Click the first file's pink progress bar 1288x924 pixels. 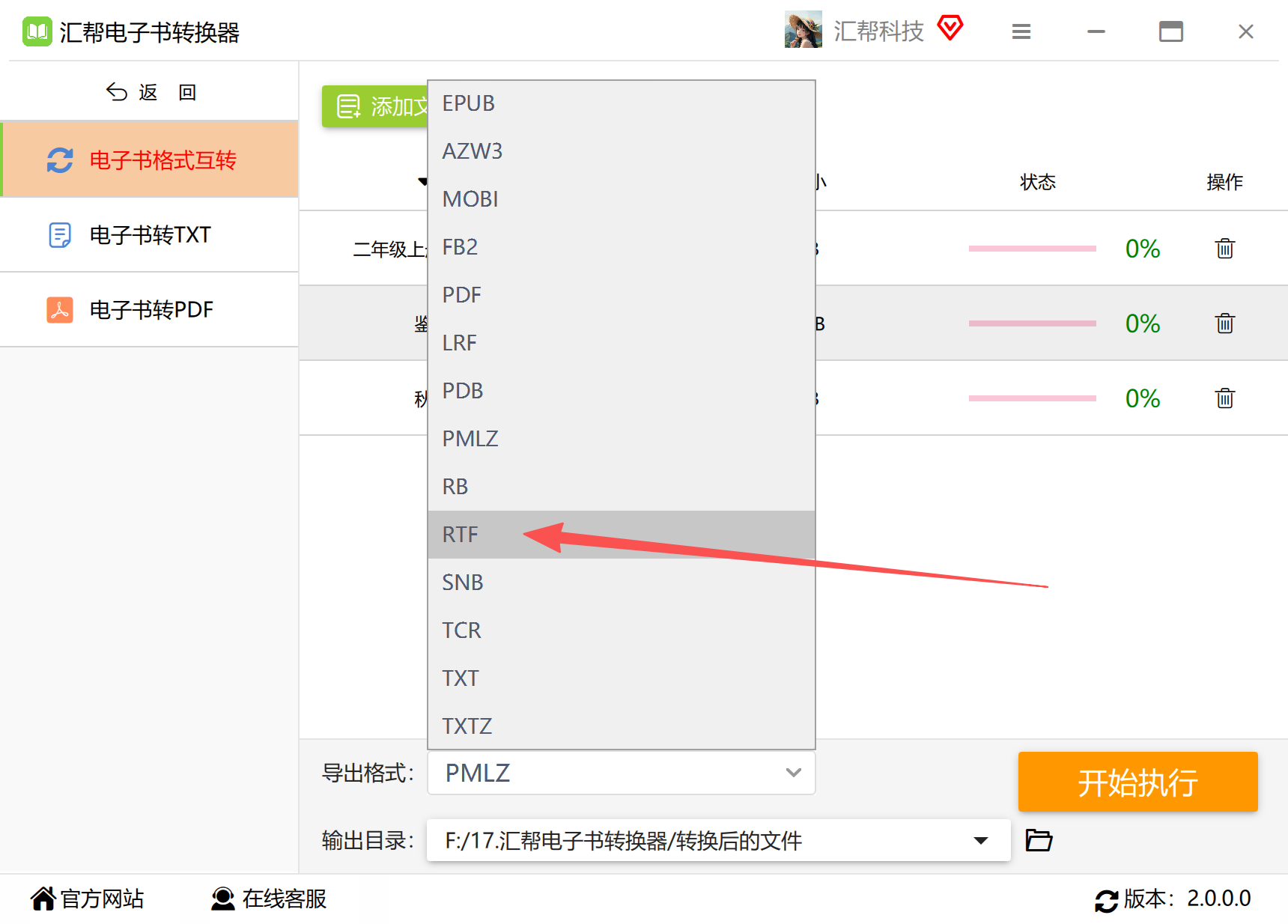click(1032, 249)
